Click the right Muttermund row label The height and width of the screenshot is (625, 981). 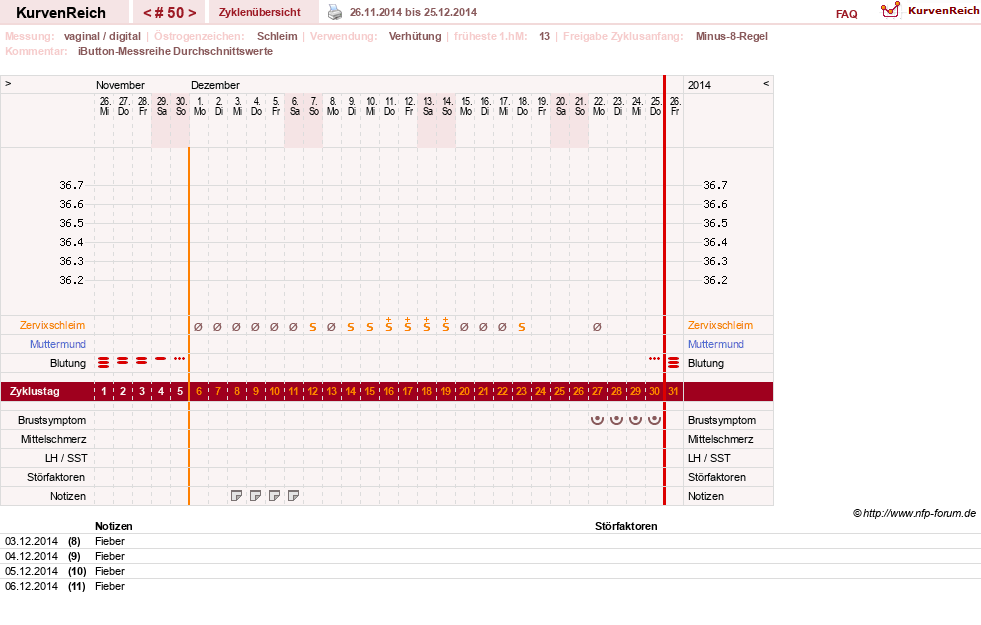(x=716, y=344)
